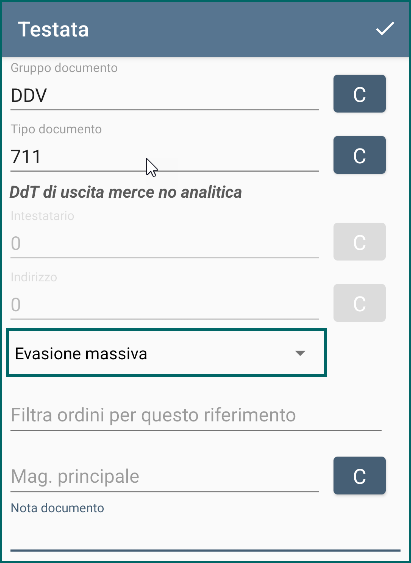Click the greyed-out C button next to Intestatario
The height and width of the screenshot is (563, 411).
pyautogui.click(x=359, y=242)
